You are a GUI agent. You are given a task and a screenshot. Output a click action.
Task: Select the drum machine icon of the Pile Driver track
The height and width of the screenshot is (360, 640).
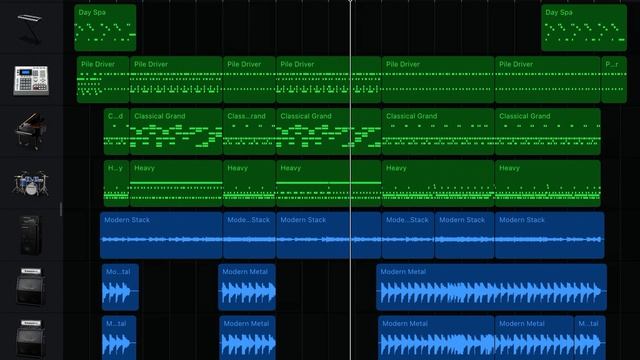[x=31, y=80]
